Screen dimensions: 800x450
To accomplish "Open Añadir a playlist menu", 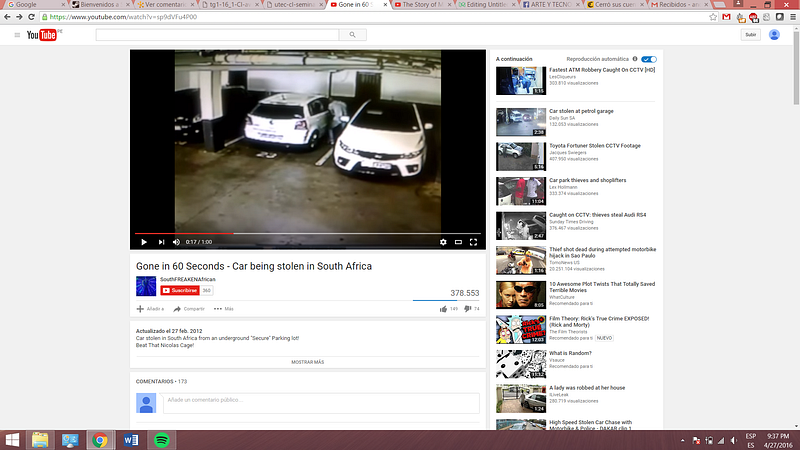I will coord(150,309).
